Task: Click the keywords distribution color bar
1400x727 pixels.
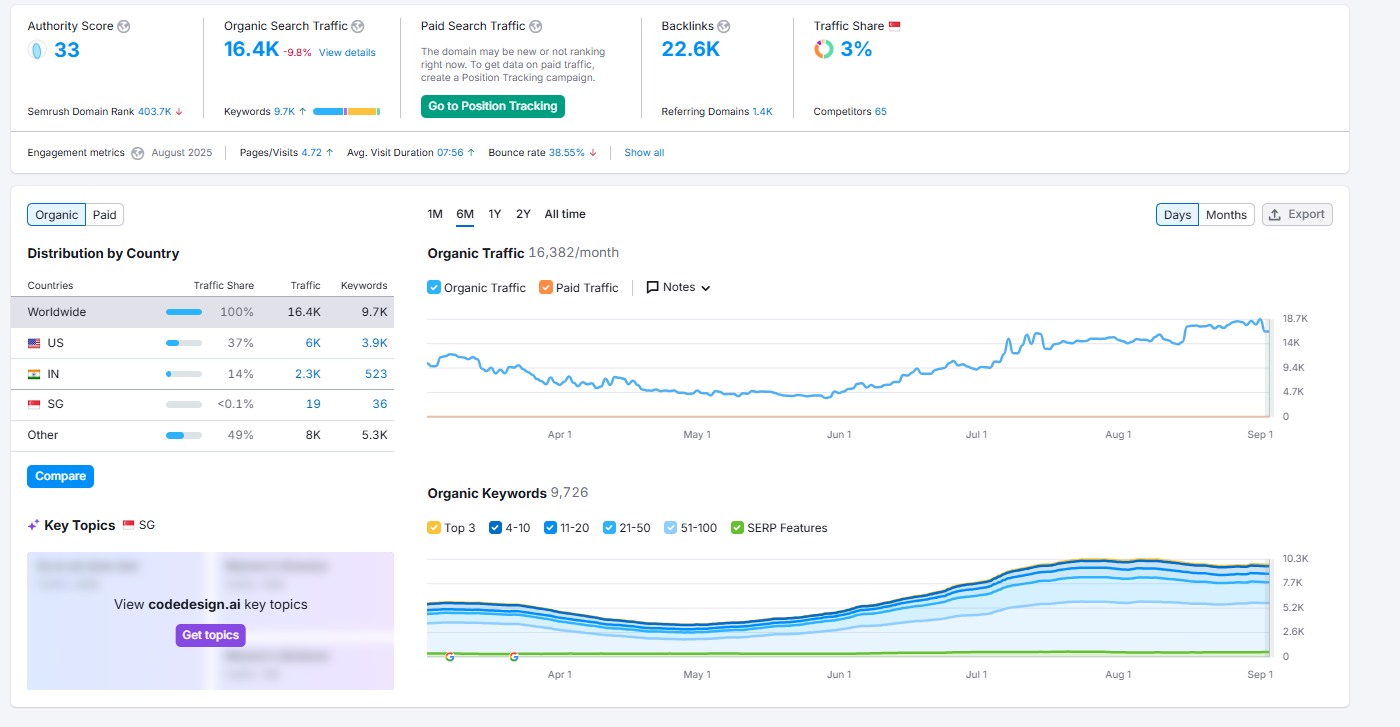Action: click(346, 112)
